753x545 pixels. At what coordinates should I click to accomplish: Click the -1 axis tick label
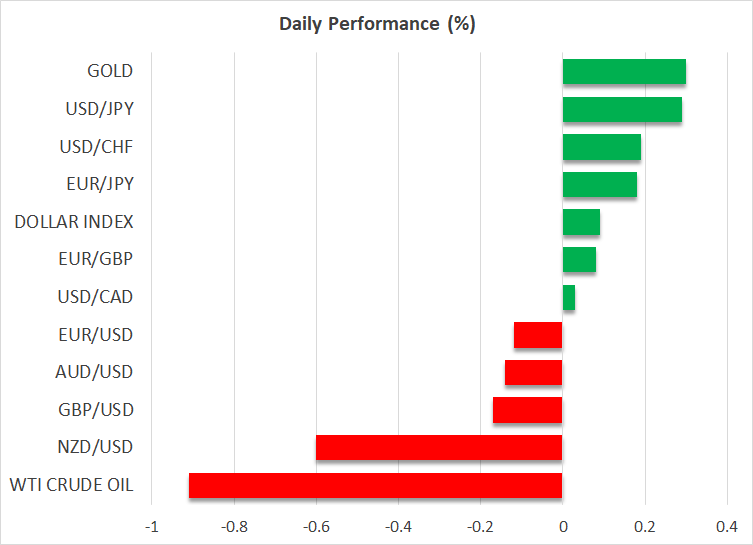pyautogui.click(x=152, y=526)
